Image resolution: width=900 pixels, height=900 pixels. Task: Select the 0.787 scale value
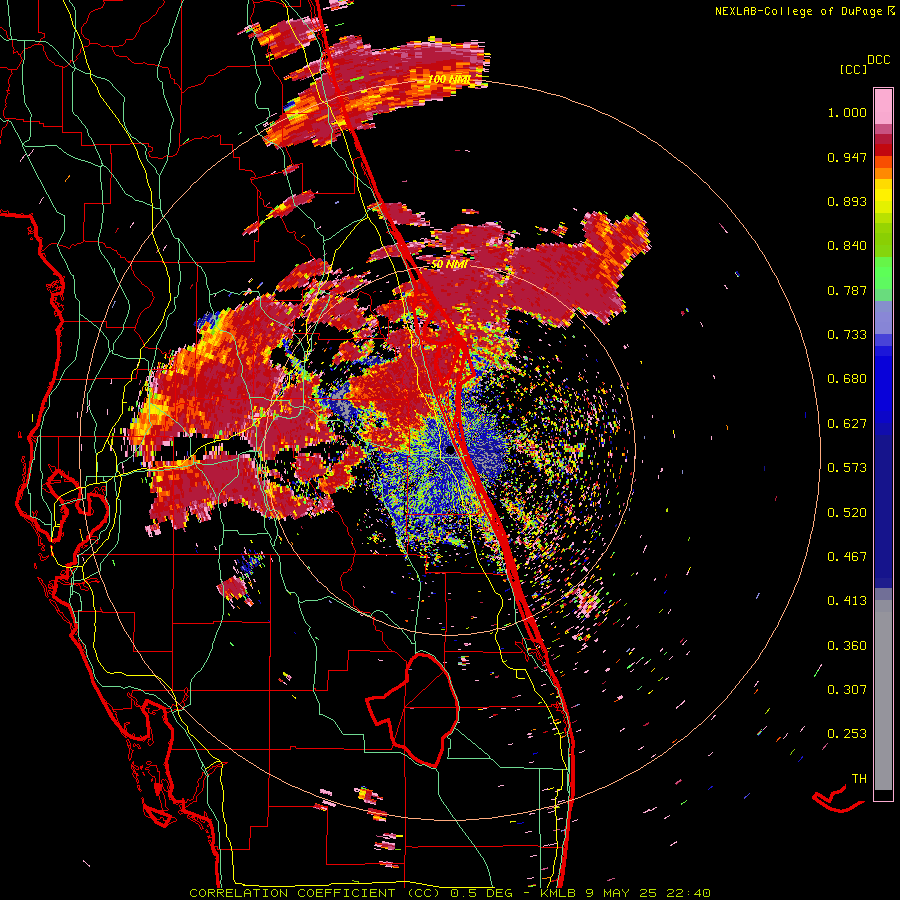847,290
